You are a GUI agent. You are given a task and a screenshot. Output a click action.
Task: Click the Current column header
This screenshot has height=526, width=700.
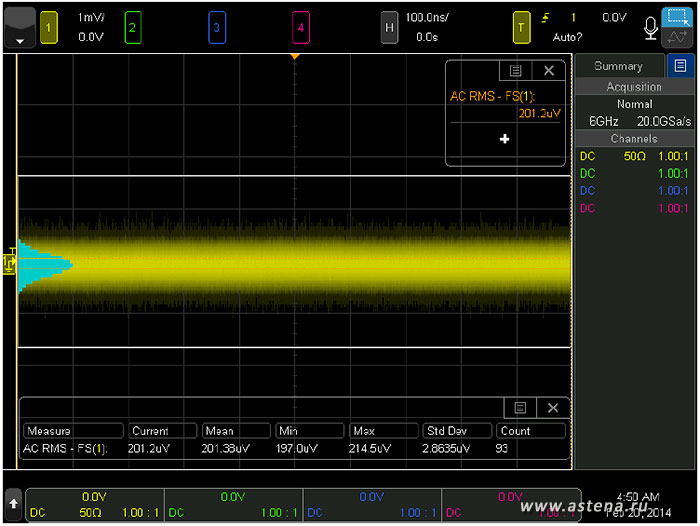[x=162, y=431]
